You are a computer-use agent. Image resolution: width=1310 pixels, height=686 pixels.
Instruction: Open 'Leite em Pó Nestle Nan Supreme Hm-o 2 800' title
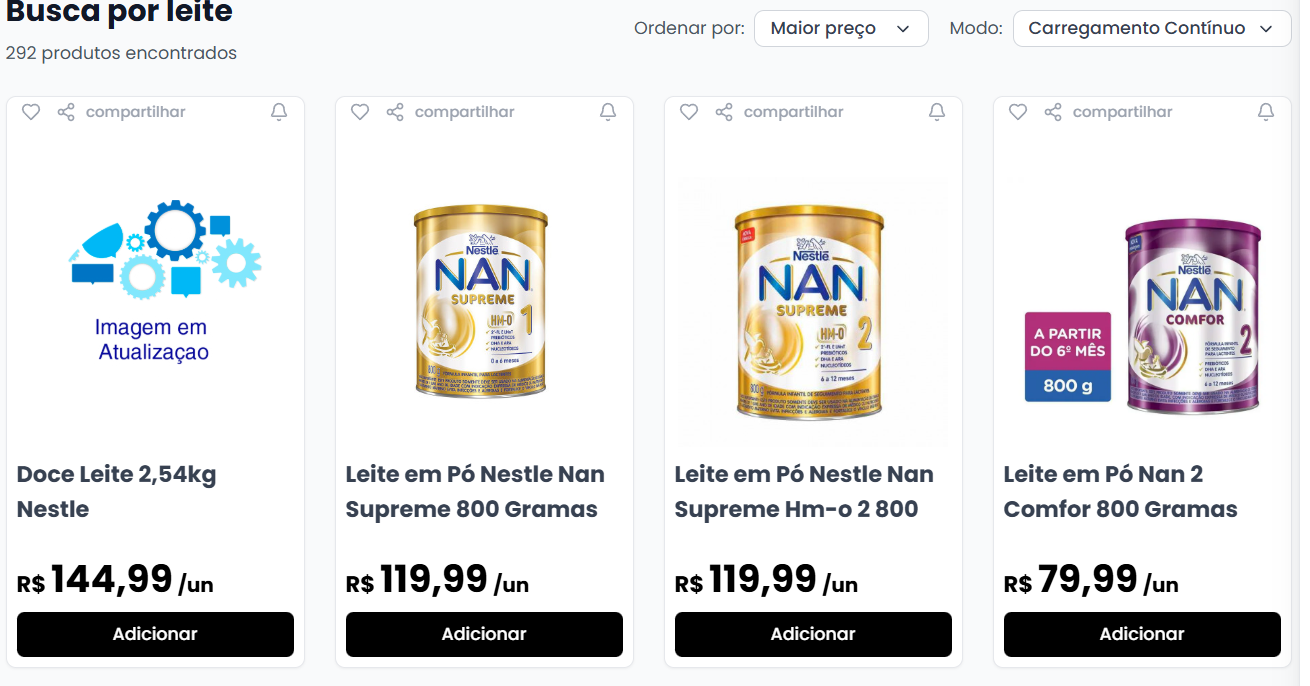point(804,491)
